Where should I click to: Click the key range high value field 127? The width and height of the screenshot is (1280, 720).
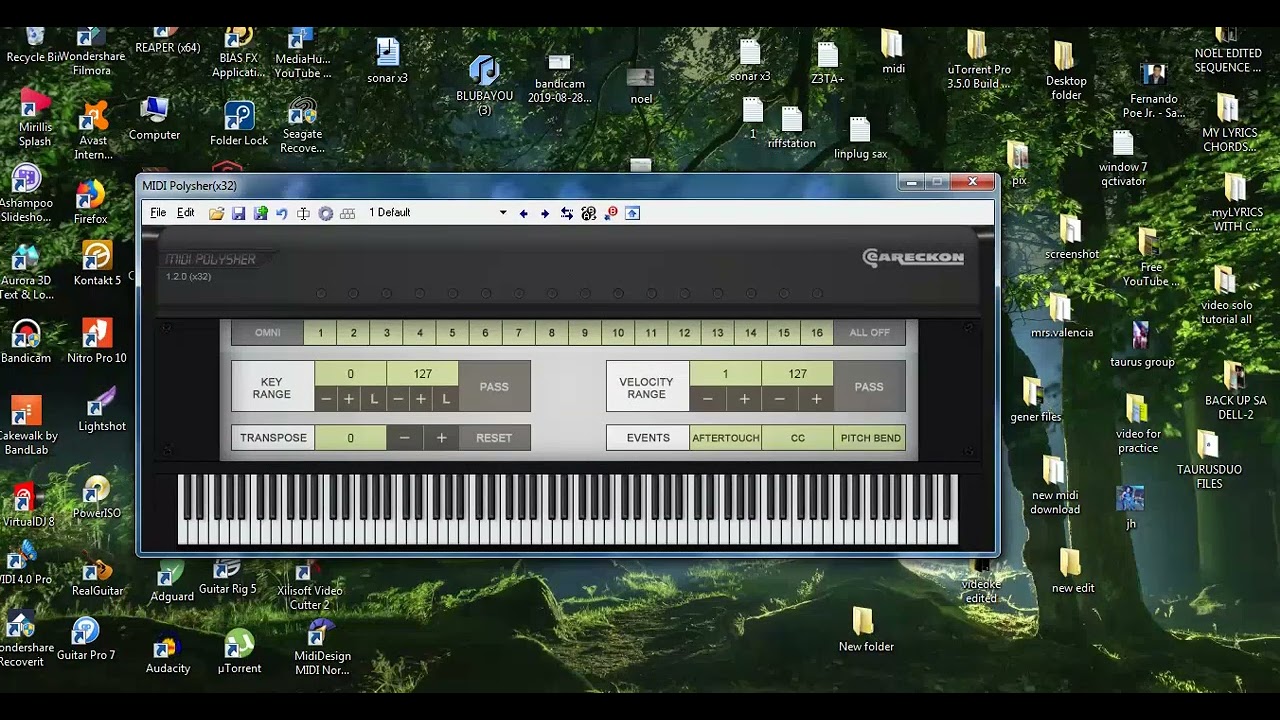pyautogui.click(x=423, y=374)
